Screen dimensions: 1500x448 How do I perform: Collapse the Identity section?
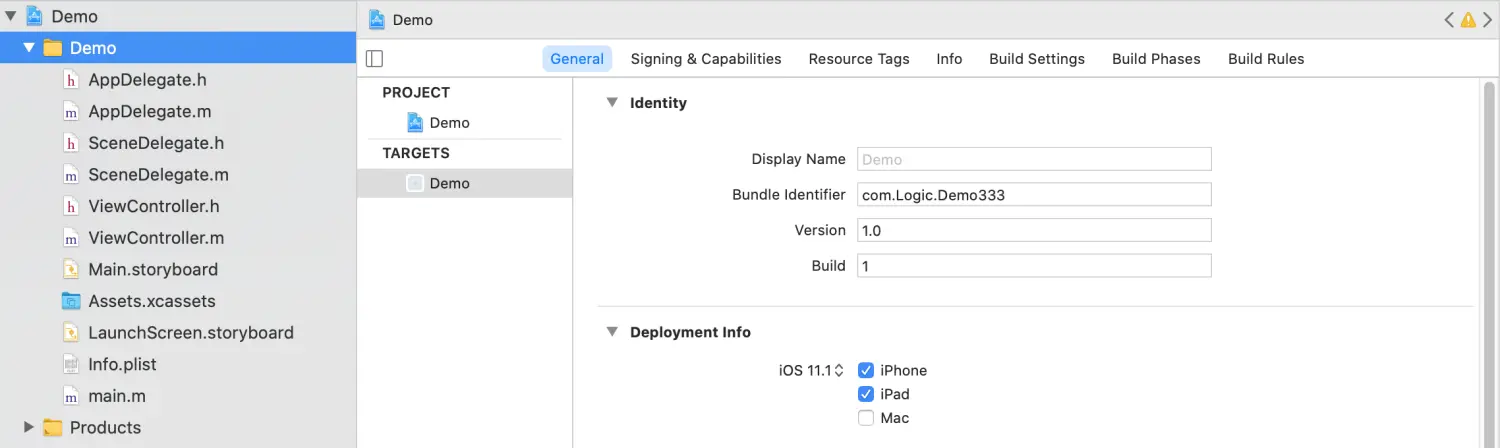tap(612, 103)
